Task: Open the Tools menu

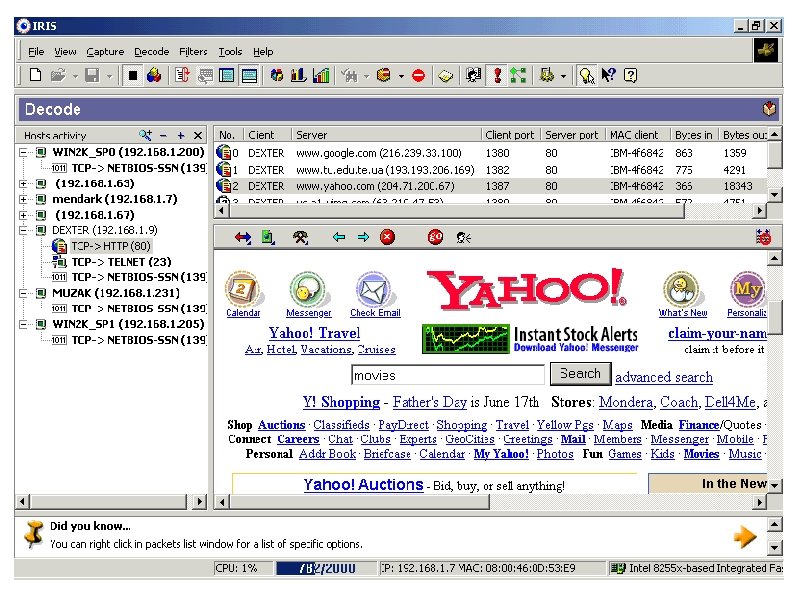Action: 230,51
